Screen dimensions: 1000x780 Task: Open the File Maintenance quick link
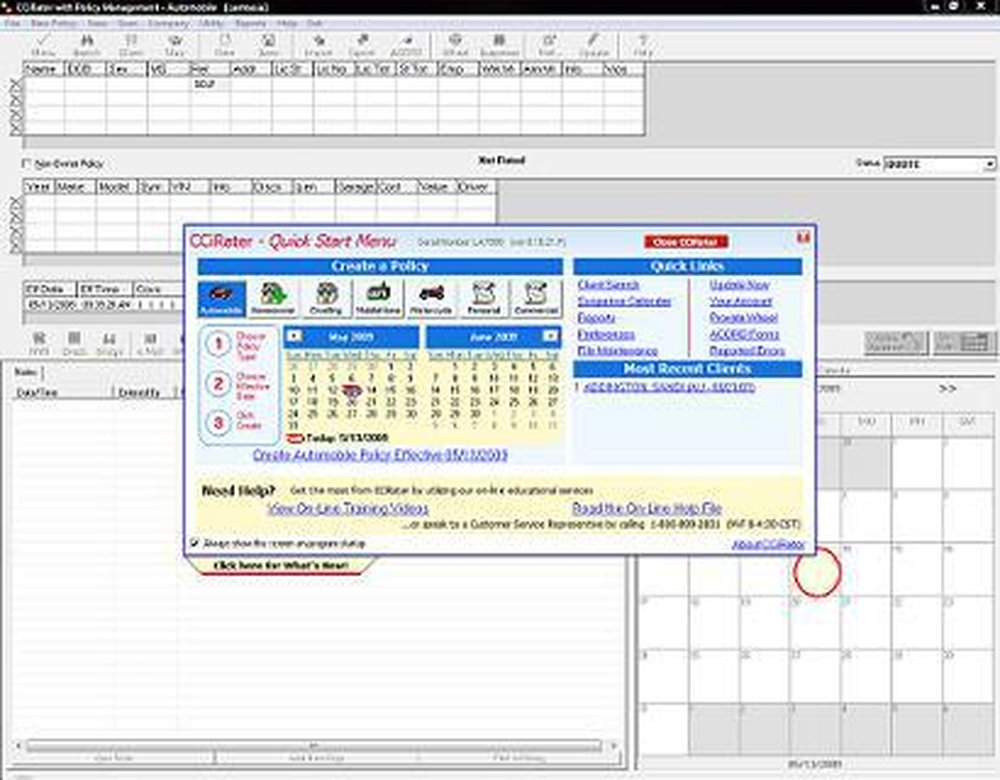click(x=617, y=351)
